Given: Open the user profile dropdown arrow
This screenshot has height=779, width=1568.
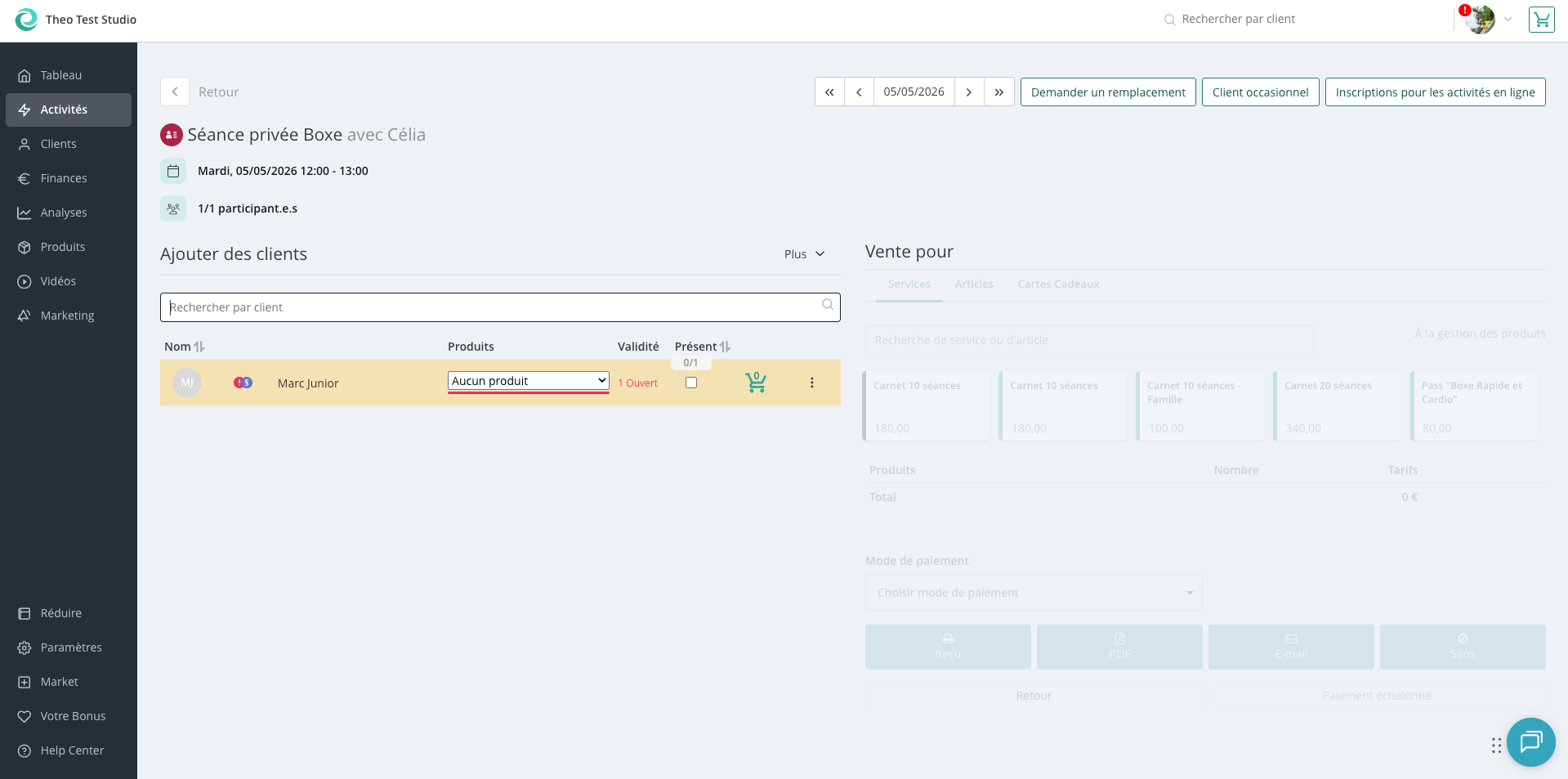Looking at the screenshot, I should tap(1508, 20).
